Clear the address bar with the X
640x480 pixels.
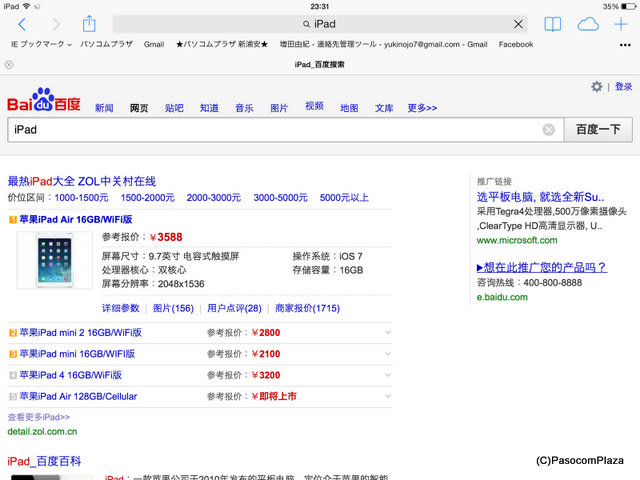[518, 24]
